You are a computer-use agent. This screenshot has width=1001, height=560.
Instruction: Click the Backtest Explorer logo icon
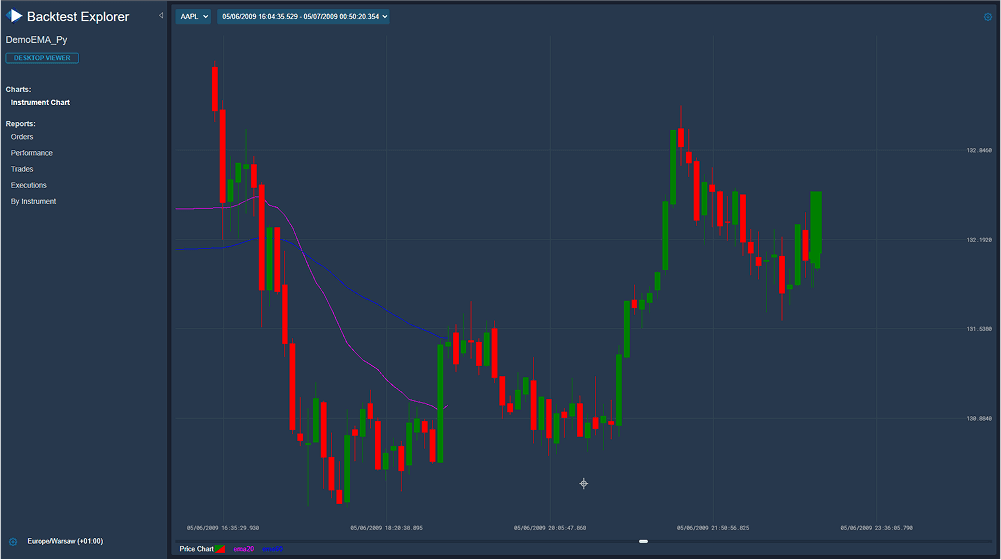pos(15,16)
